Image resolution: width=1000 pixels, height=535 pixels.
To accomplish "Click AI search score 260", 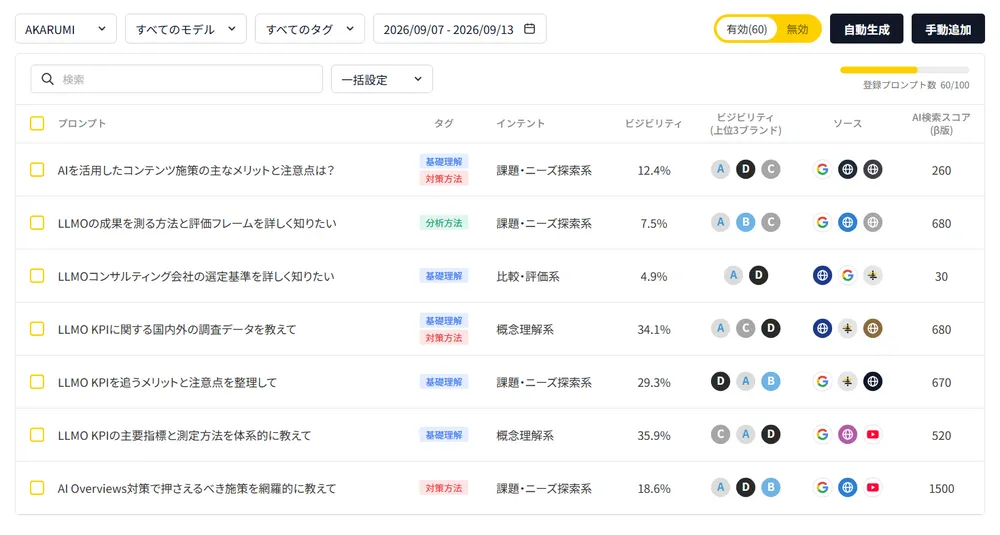I will [x=941, y=170].
